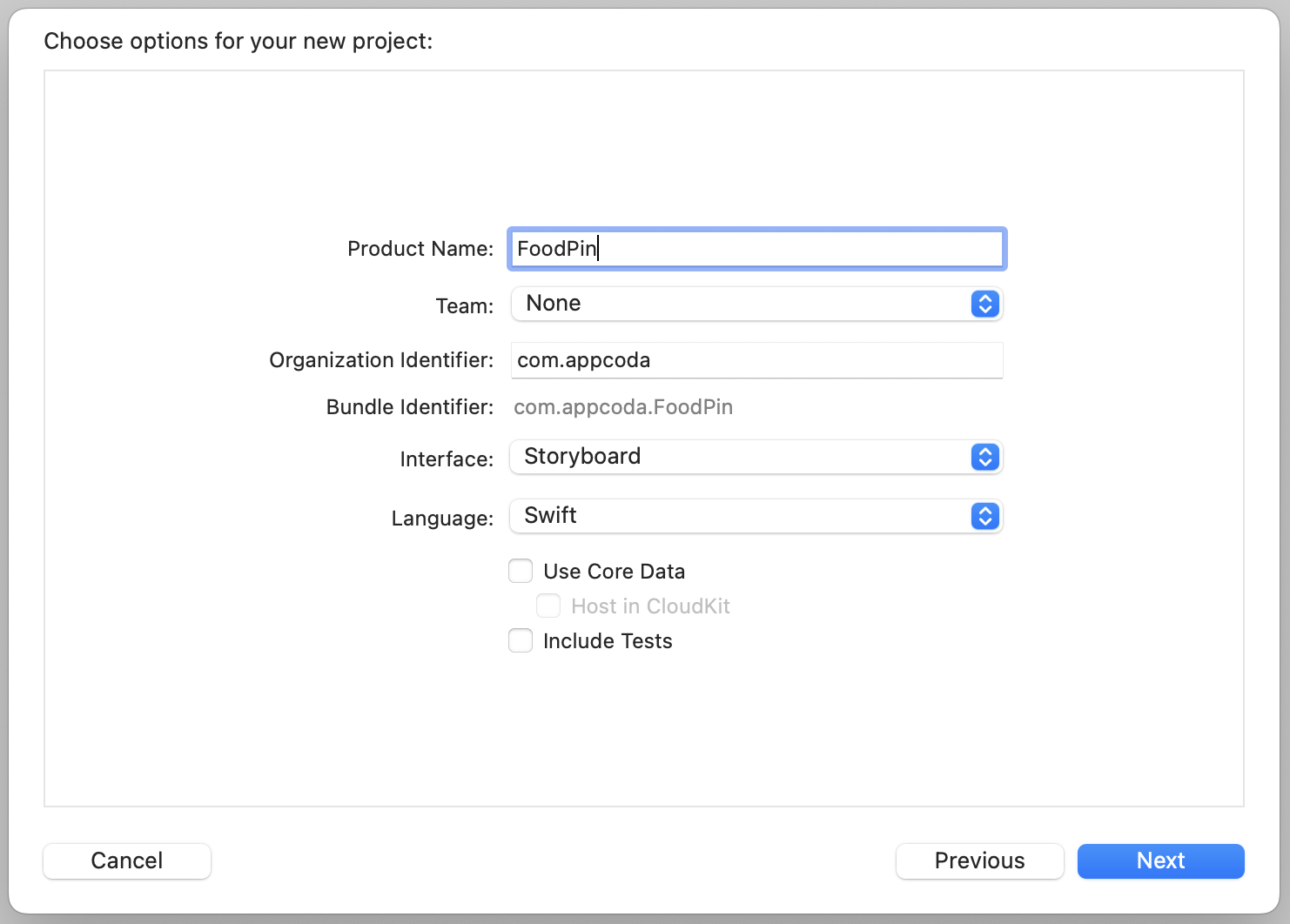Enable the Use Core Data checkbox
Image resolution: width=1290 pixels, height=924 pixels.
[x=521, y=571]
